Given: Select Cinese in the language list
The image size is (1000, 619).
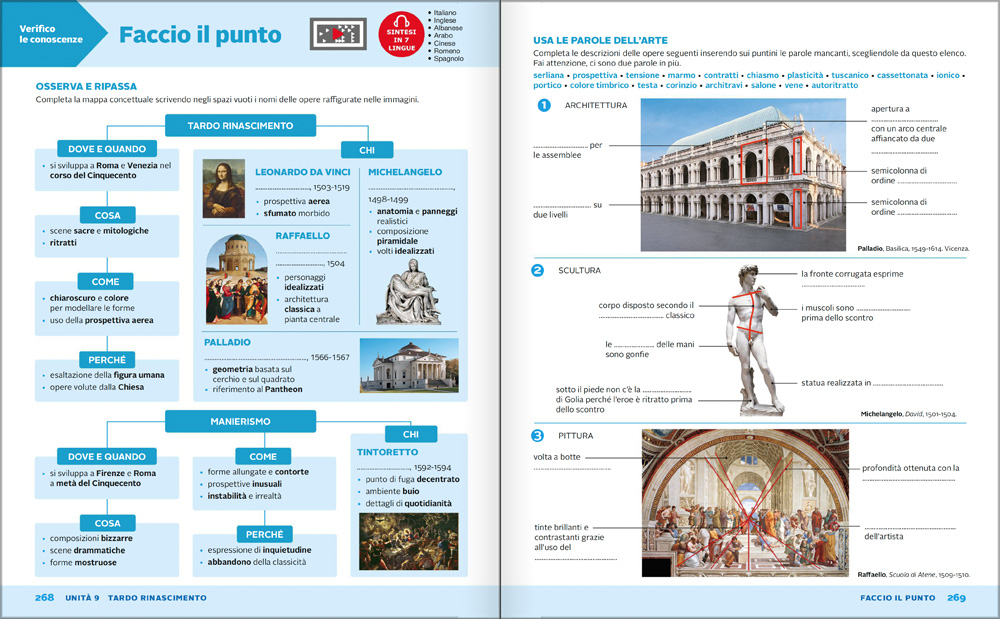Looking at the screenshot, I should (445, 43).
